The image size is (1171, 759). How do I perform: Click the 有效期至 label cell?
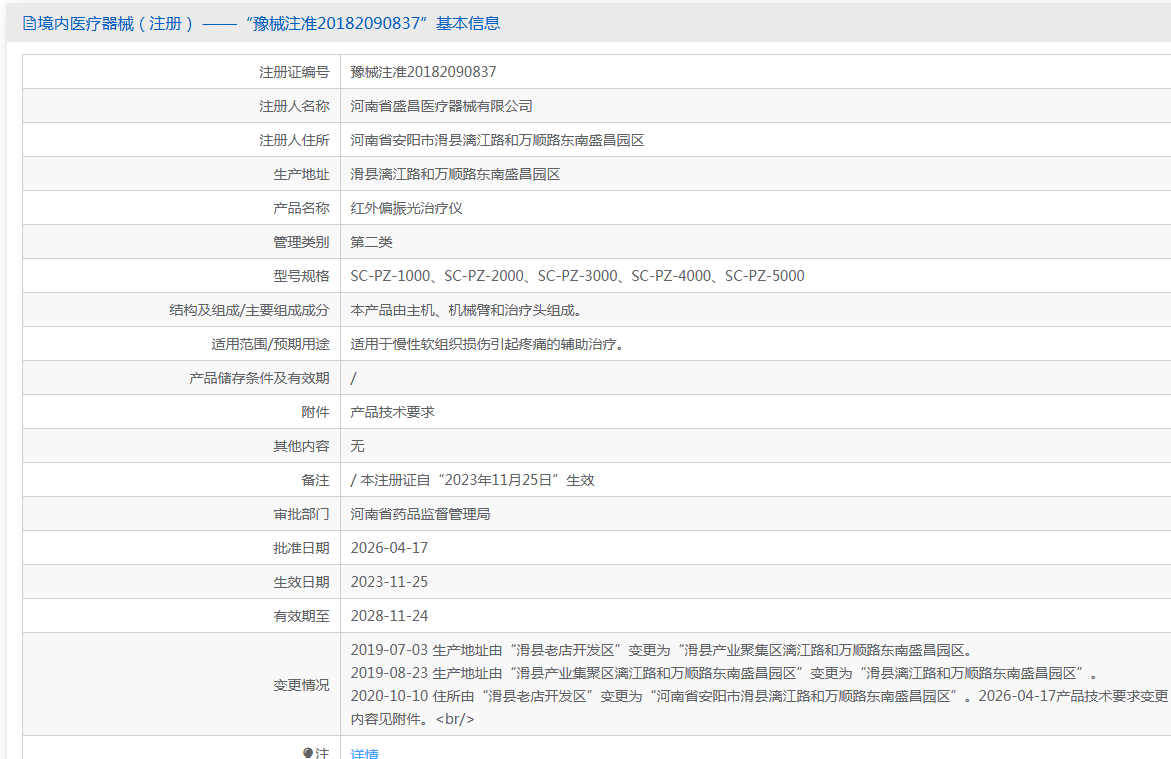coord(181,616)
